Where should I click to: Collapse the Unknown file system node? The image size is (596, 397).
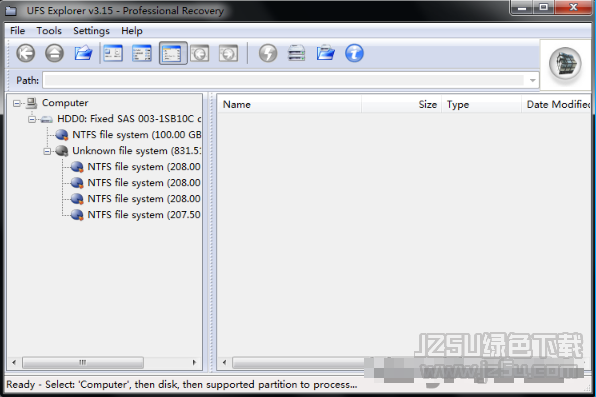click(x=47, y=151)
